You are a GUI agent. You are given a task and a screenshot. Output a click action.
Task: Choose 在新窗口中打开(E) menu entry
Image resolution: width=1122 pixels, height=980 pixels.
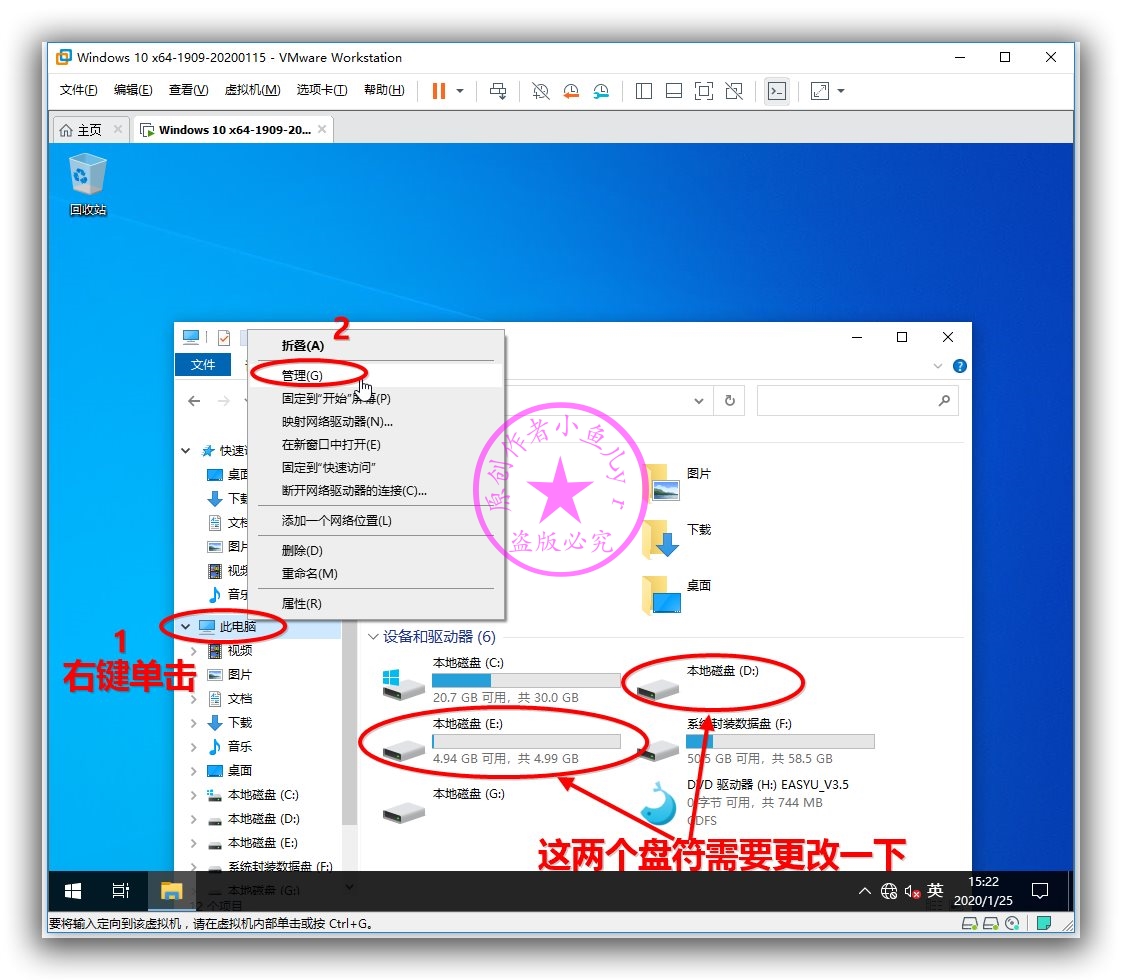(x=376, y=444)
